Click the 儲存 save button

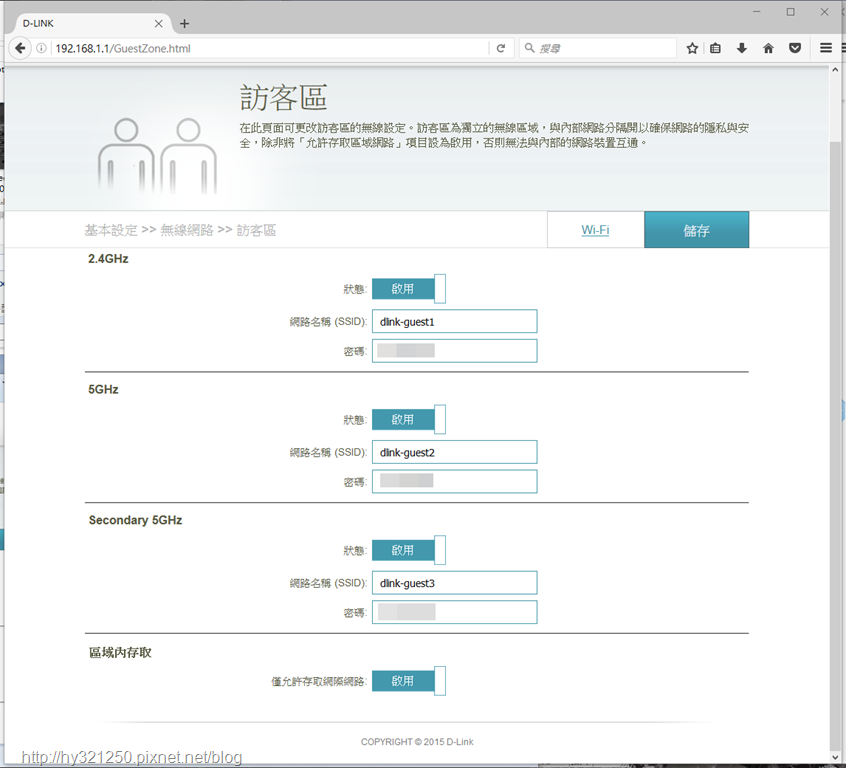tap(697, 230)
